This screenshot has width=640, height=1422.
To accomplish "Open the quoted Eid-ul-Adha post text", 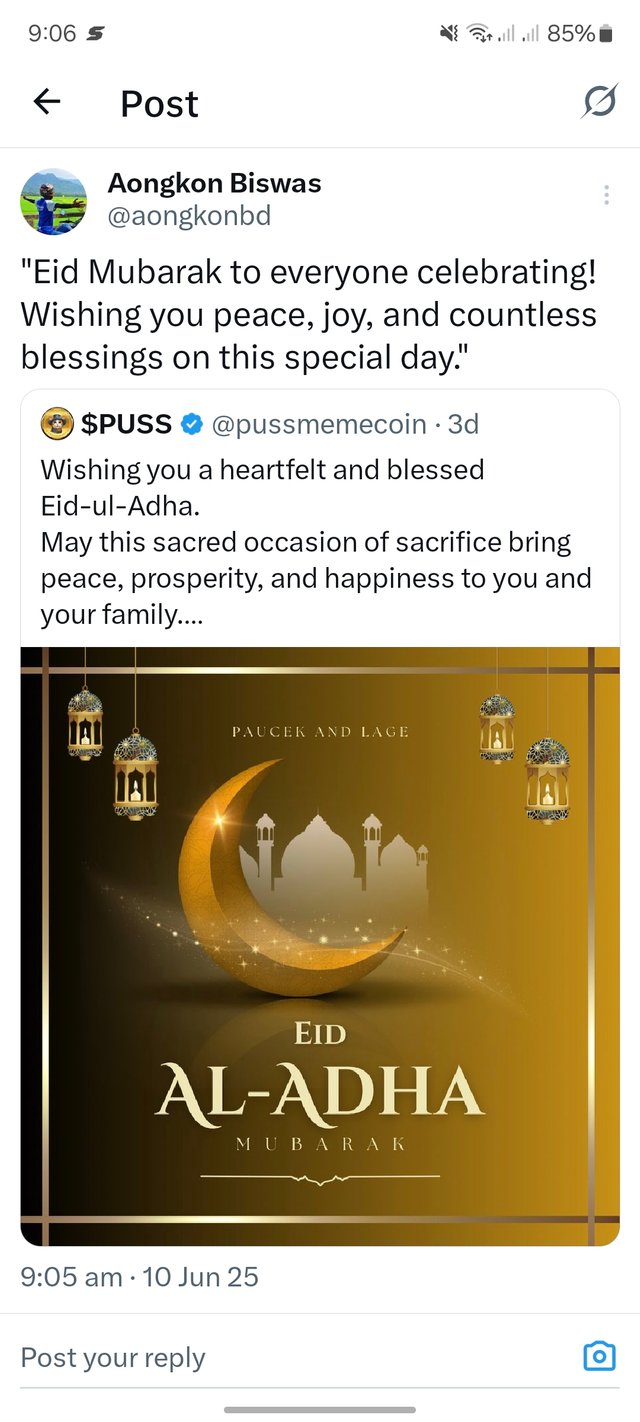I will (316, 542).
